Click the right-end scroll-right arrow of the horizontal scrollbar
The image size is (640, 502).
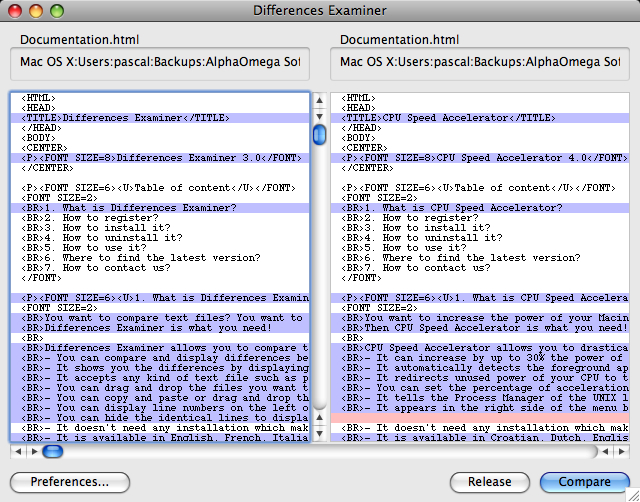click(622, 451)
